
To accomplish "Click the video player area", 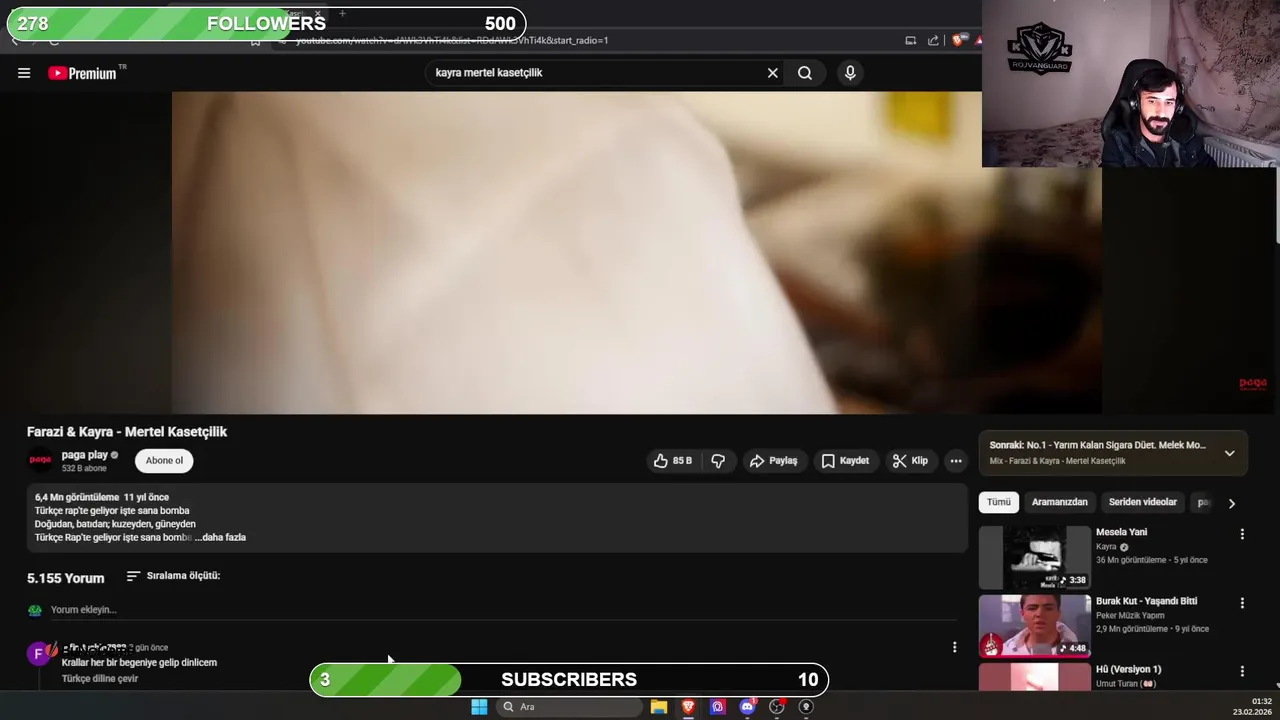I will [x=637, y=253].
